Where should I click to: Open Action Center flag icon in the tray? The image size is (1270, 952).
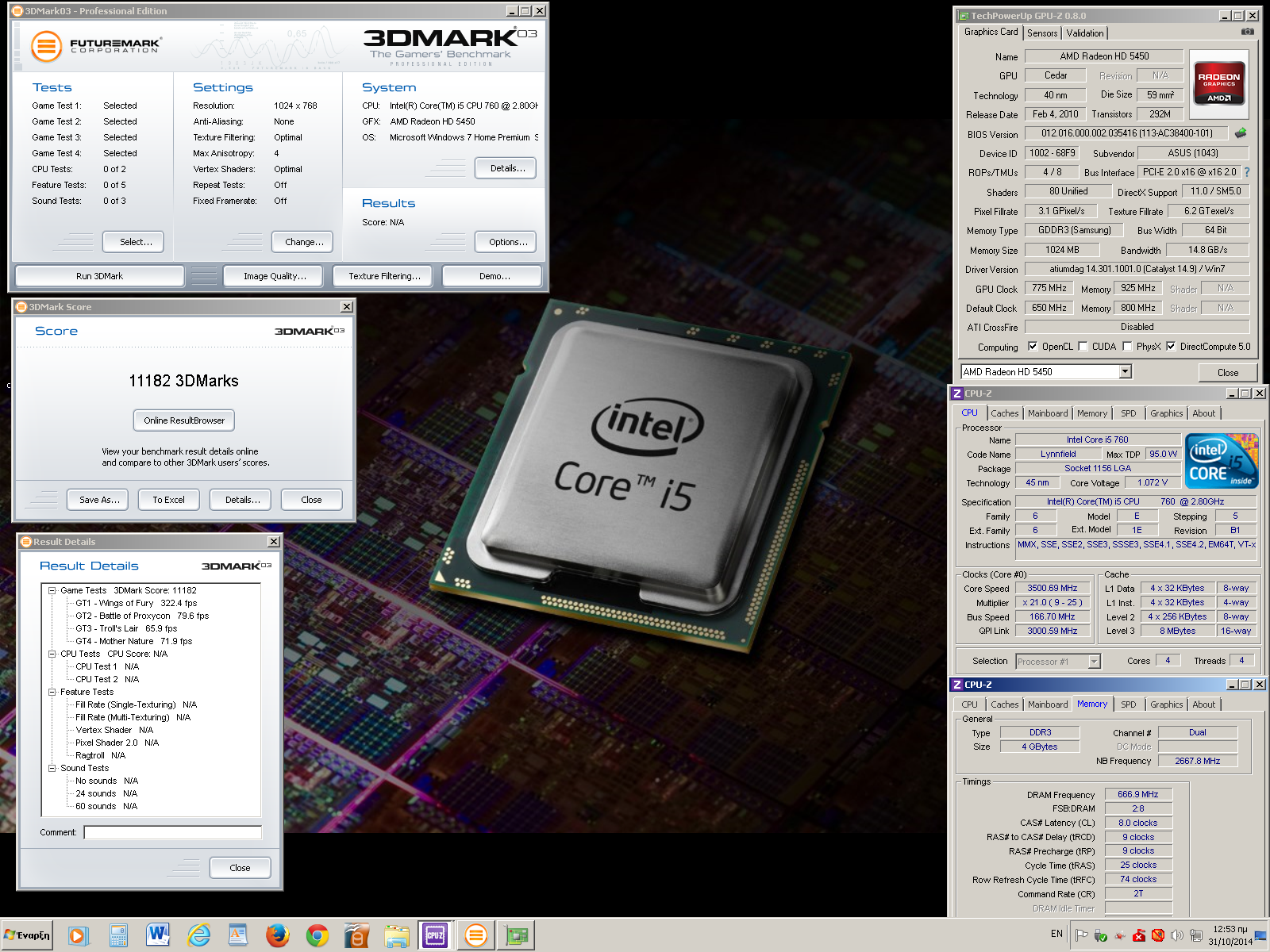coord(1081,935)
